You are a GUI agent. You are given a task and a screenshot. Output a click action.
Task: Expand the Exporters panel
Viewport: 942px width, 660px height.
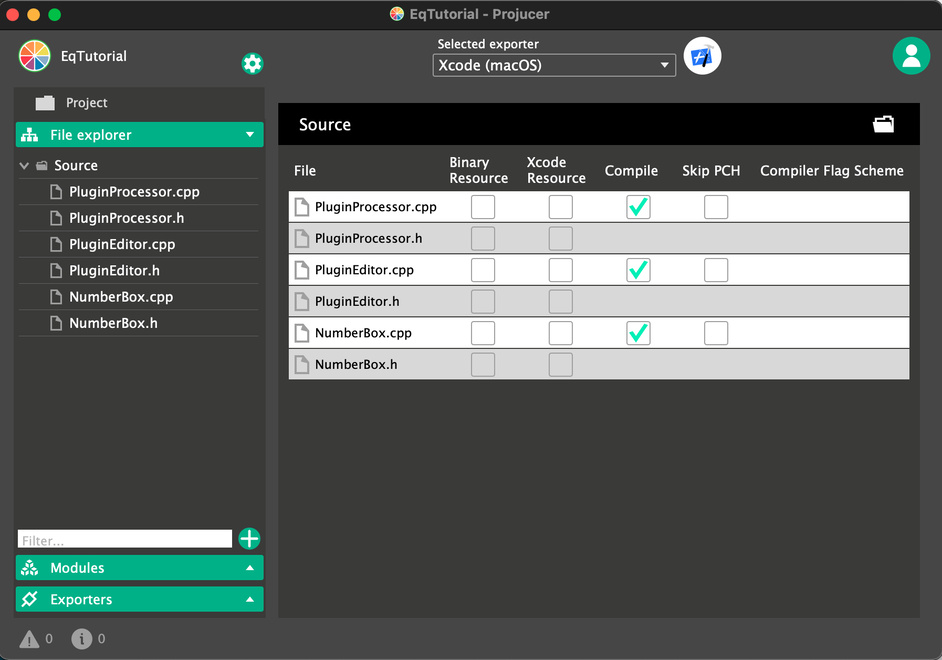[x=140, y=600]
